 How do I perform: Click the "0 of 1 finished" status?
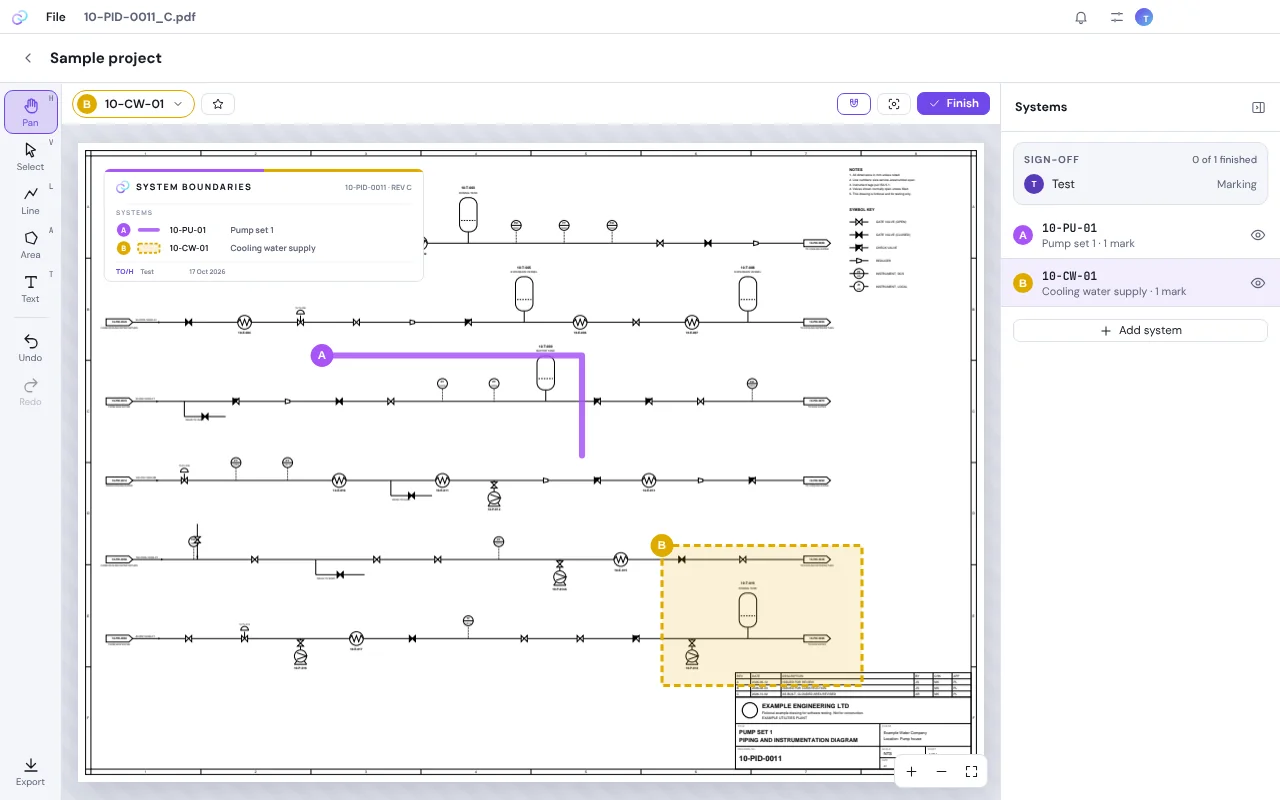1224,160
